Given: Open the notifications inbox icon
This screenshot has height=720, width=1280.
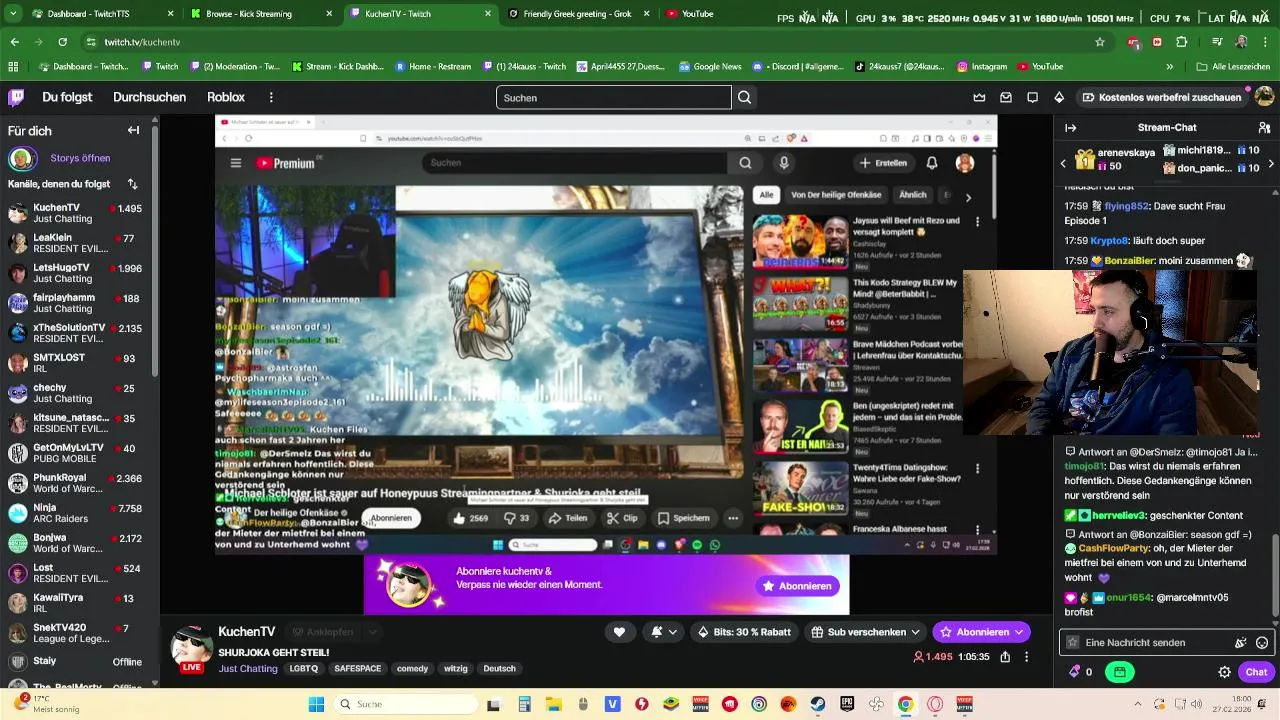Looking at the screenshot, I should tap(1005, 97).
